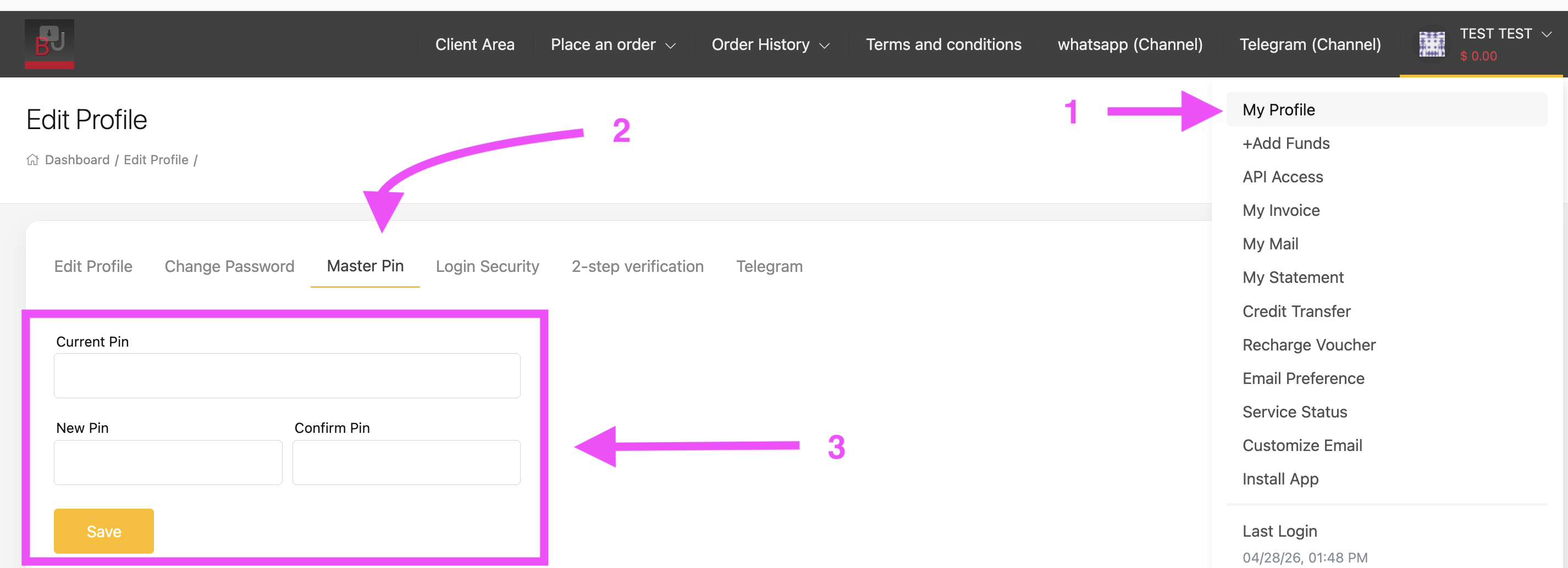Click the user avatar icon
The height and width of the screenshot is (568, 1568).
(1432, 44)
